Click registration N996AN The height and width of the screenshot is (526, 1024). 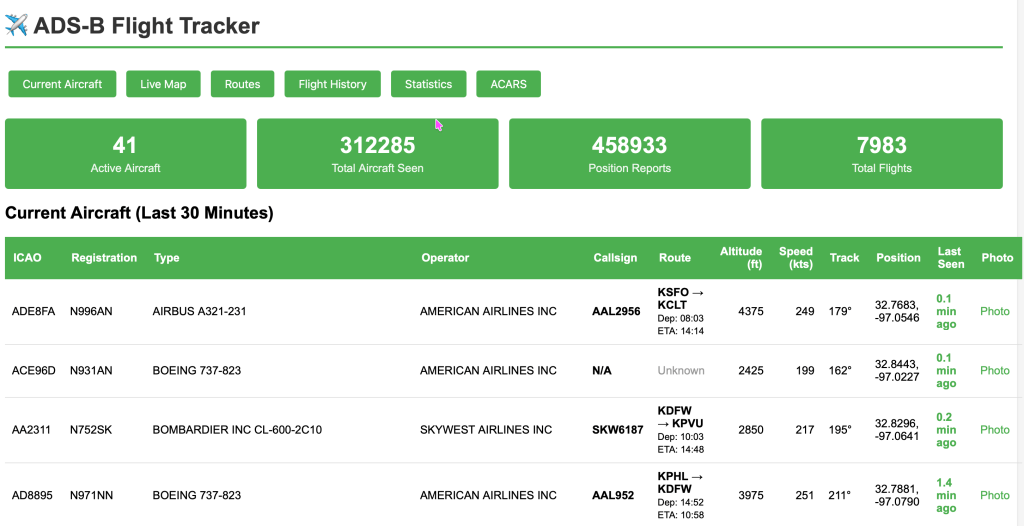91,312
